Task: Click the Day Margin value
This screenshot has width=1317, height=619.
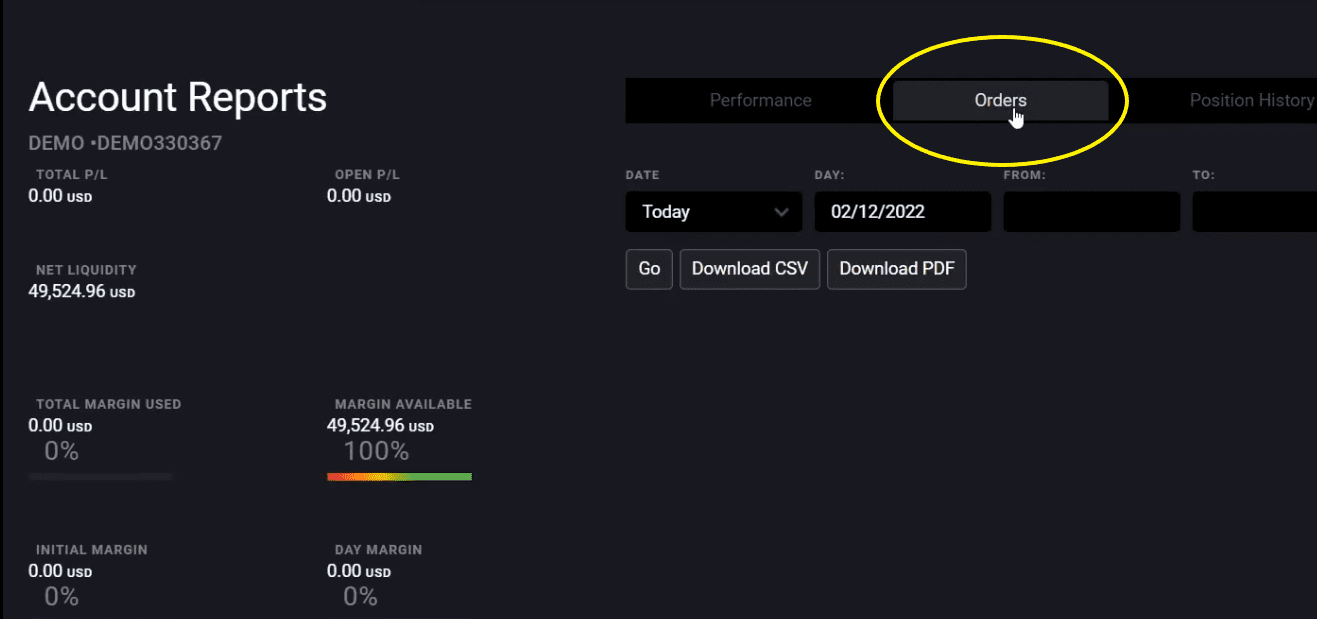Action: click(x=358, y=571)
